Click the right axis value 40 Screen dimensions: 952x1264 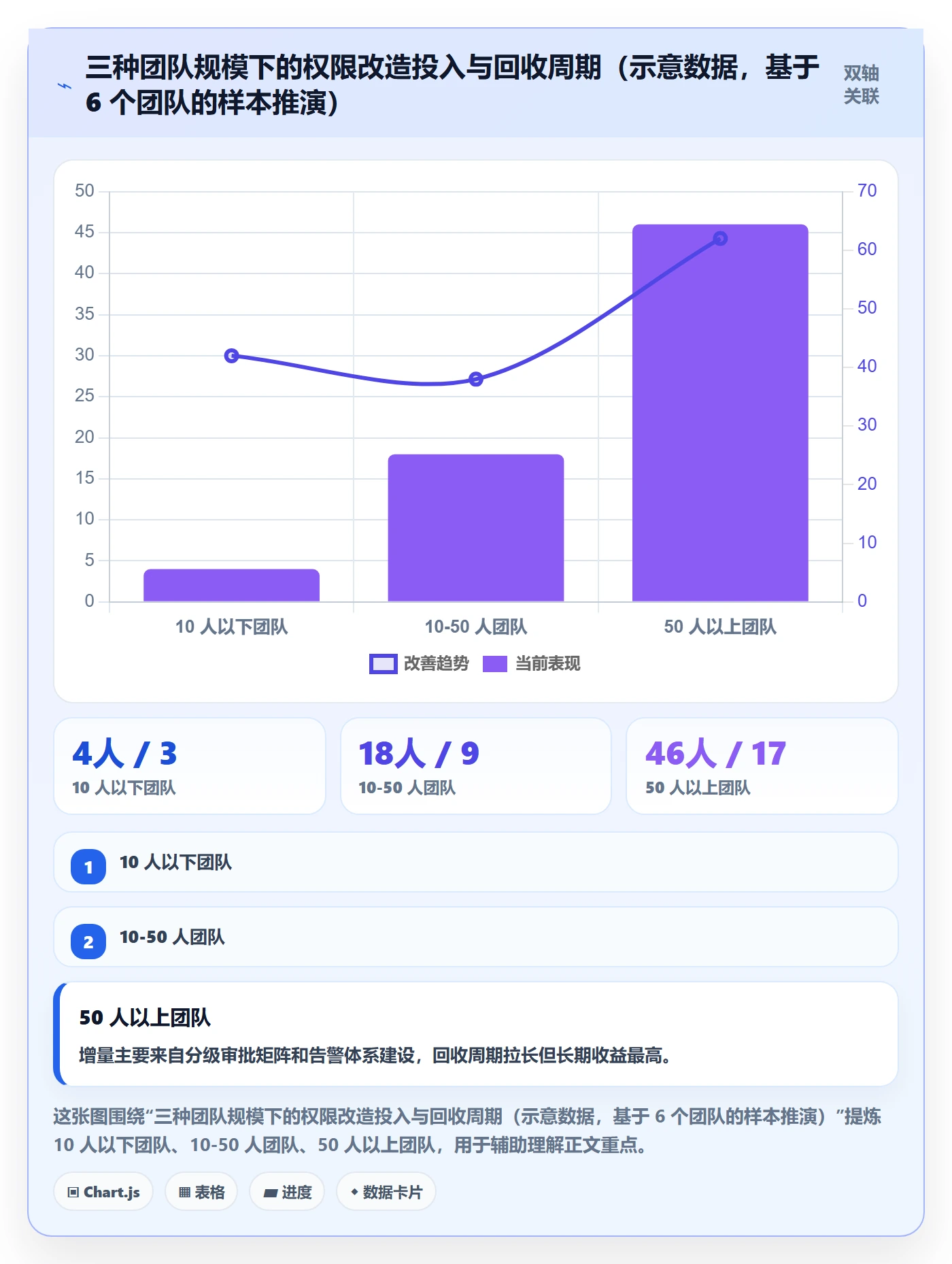(x=867, y=366)
